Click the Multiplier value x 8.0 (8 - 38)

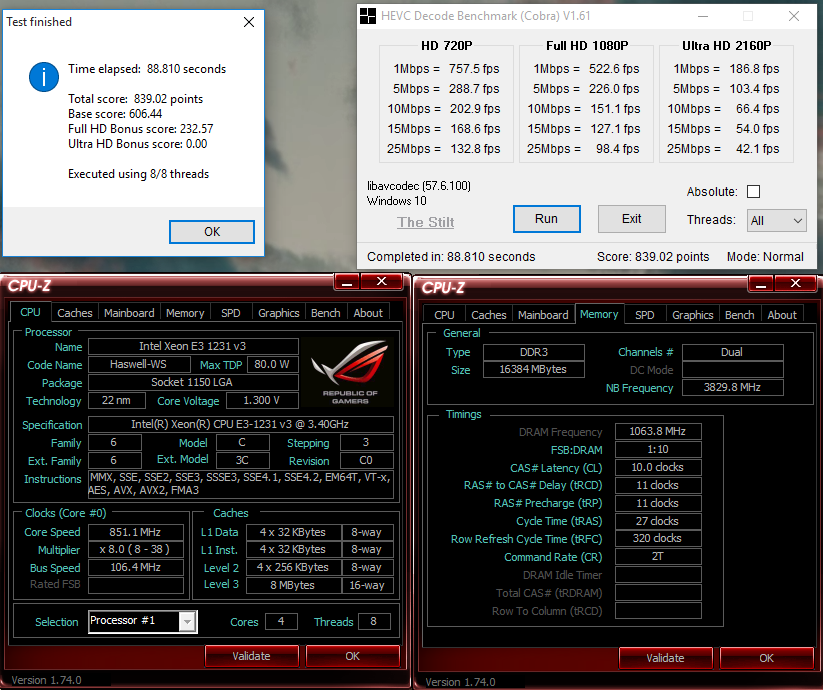click(135, 549)
